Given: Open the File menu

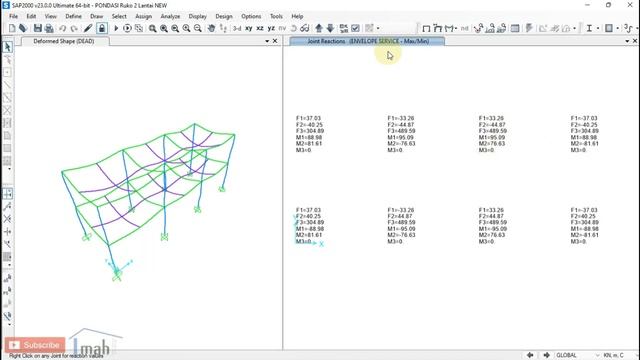Looking at the screenshot, I should click(13, 16).
